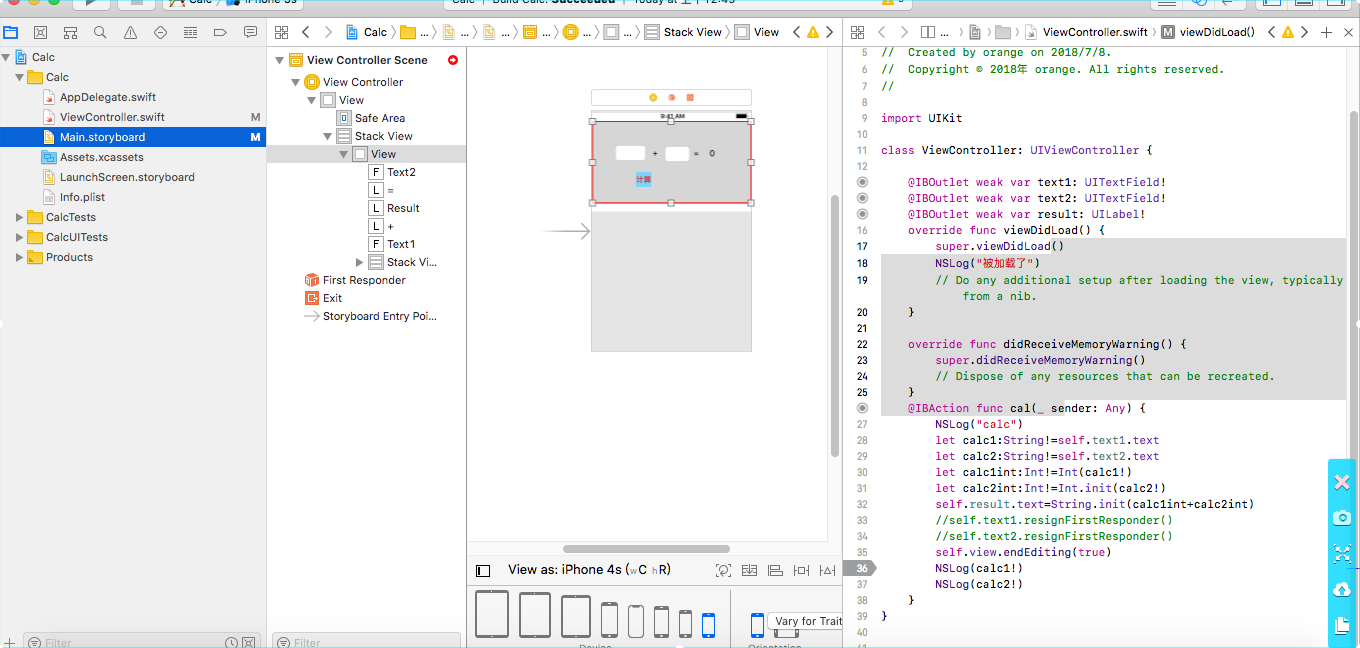The image size is (1360, 648).
Task: Select portrait orientation icon
Action: pos(757,625)
